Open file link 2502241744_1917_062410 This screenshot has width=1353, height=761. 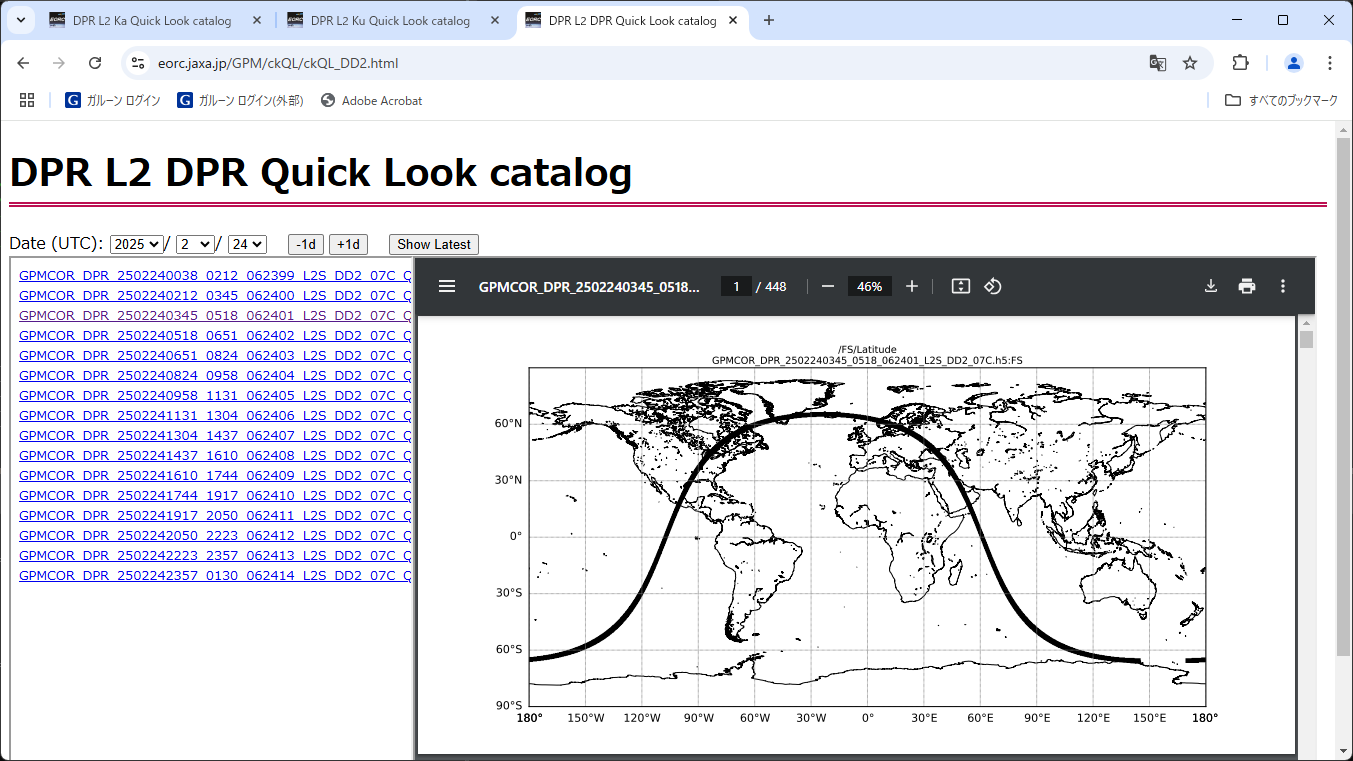(x=215, y=495)
